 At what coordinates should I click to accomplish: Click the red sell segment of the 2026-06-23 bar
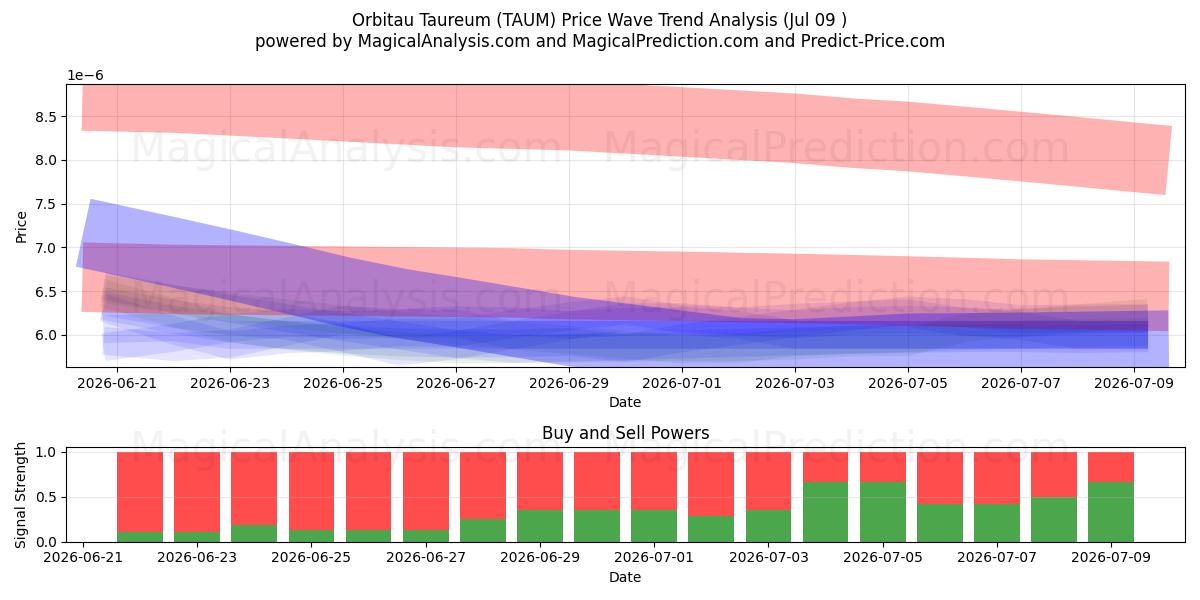coord(197,492)
